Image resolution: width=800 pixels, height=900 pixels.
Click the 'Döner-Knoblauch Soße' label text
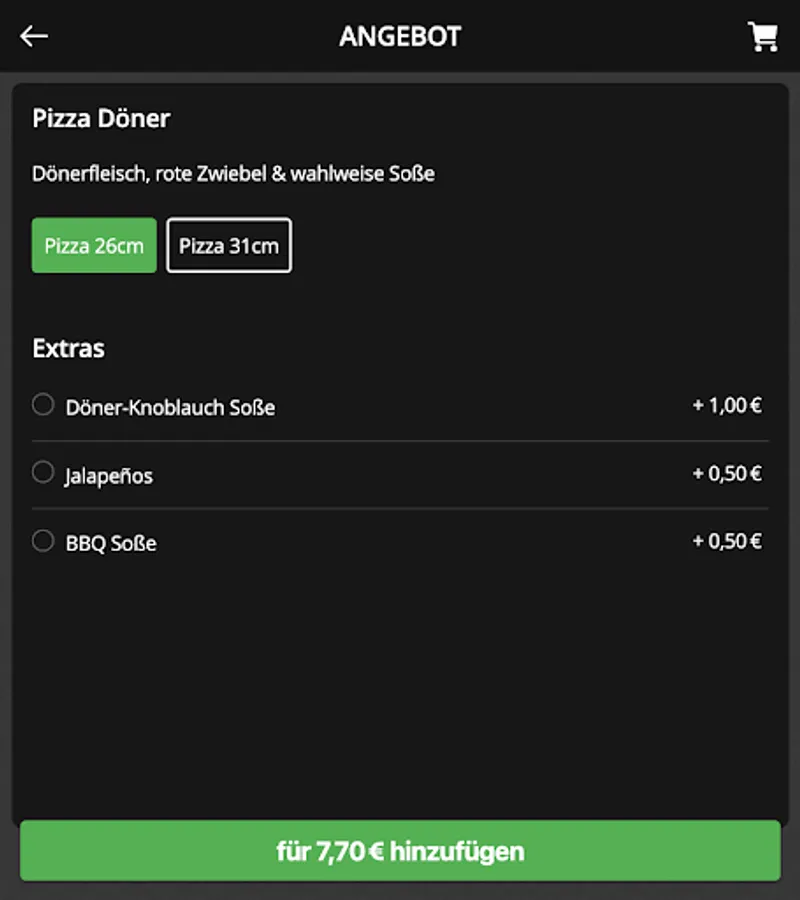pyautogui.click(x=170, y=407)
